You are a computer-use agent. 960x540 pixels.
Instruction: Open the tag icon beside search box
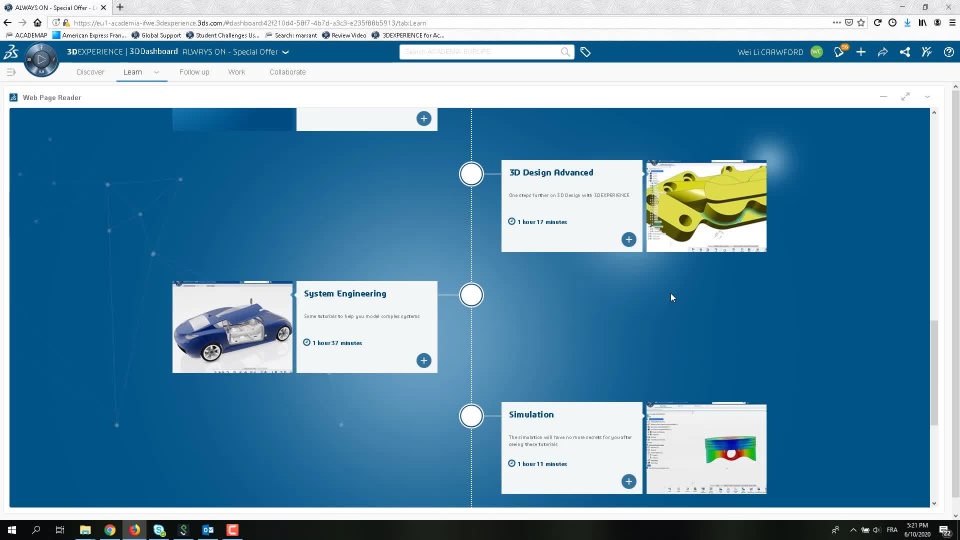[x=585, y=52]
